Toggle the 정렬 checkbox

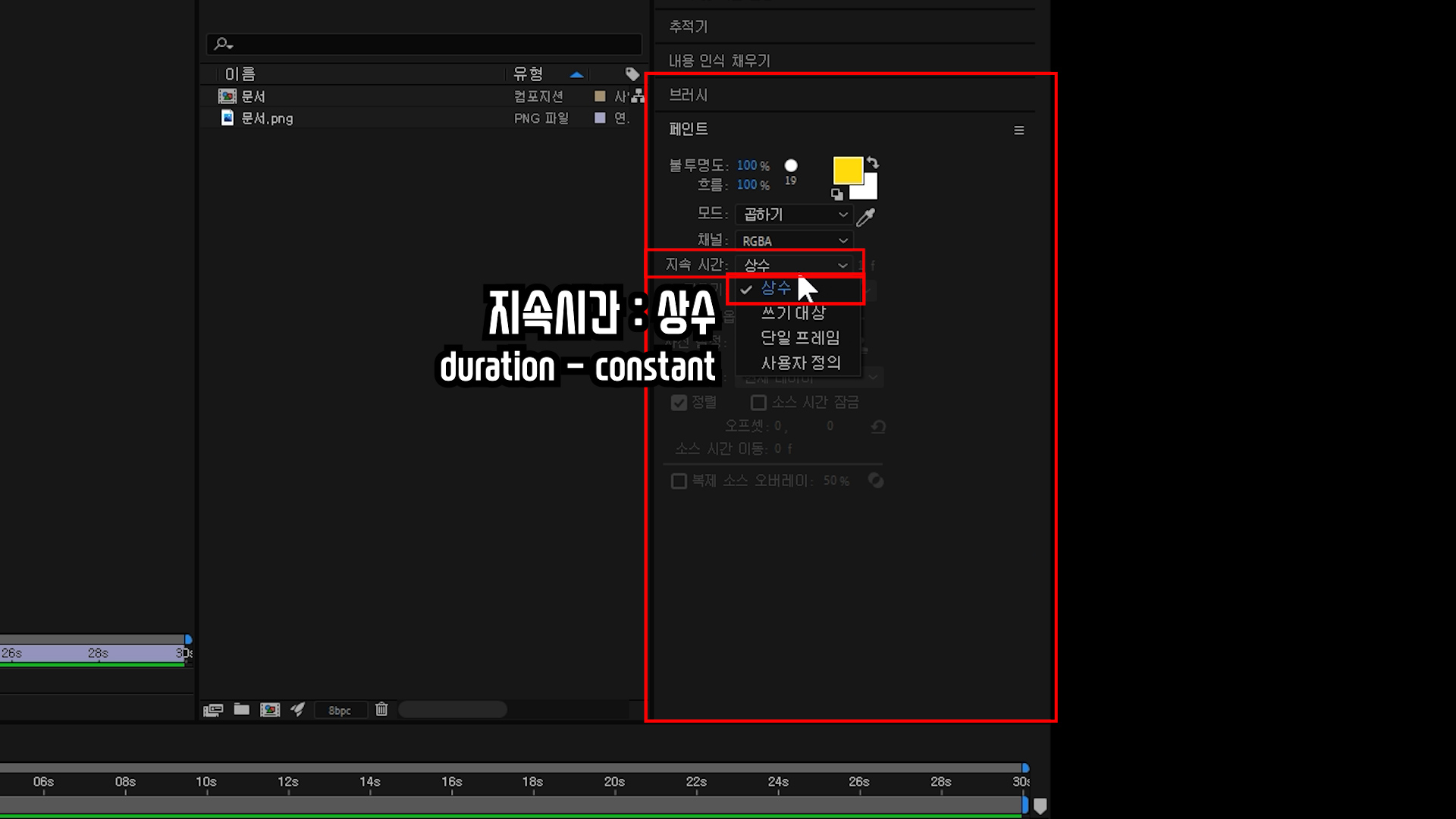[679, 403]
